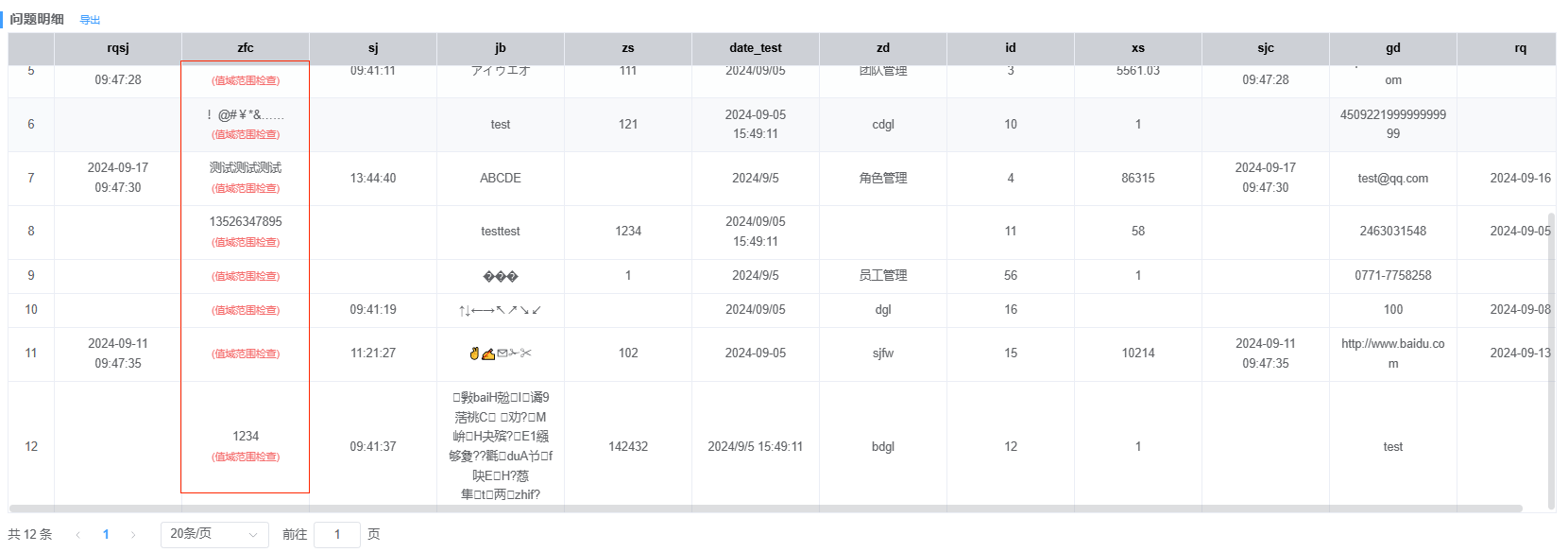The height and width of the screenshot is (552, 1568).
Task: Click the zfc column header
Action: click(246, 48)
